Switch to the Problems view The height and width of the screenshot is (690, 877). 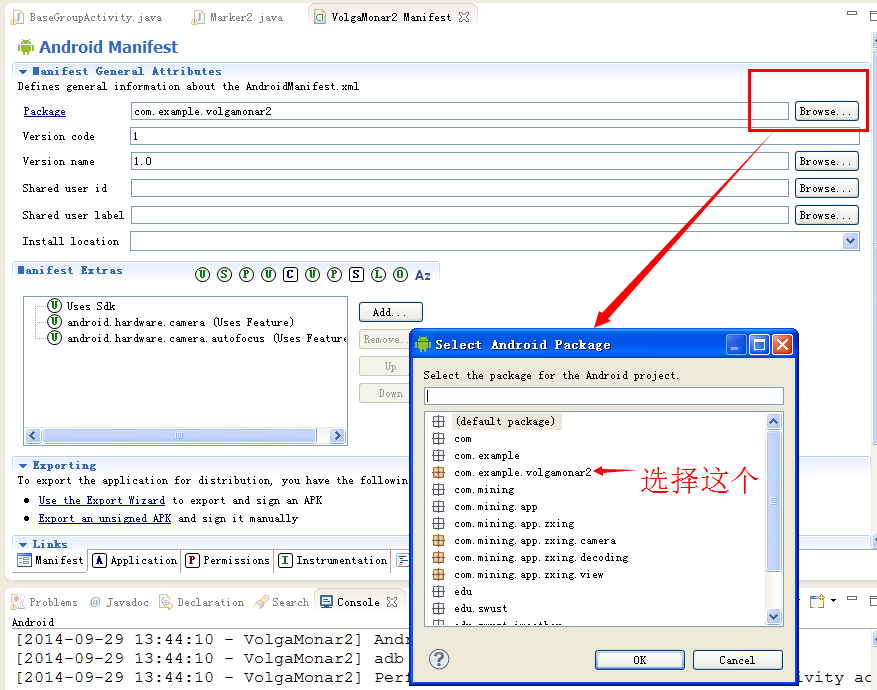pos(45,602)
